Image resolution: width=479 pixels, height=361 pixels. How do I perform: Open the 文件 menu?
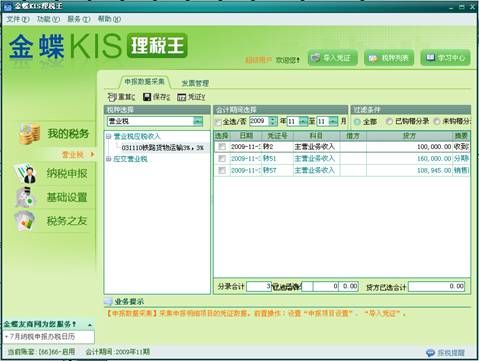pos(18,19)
